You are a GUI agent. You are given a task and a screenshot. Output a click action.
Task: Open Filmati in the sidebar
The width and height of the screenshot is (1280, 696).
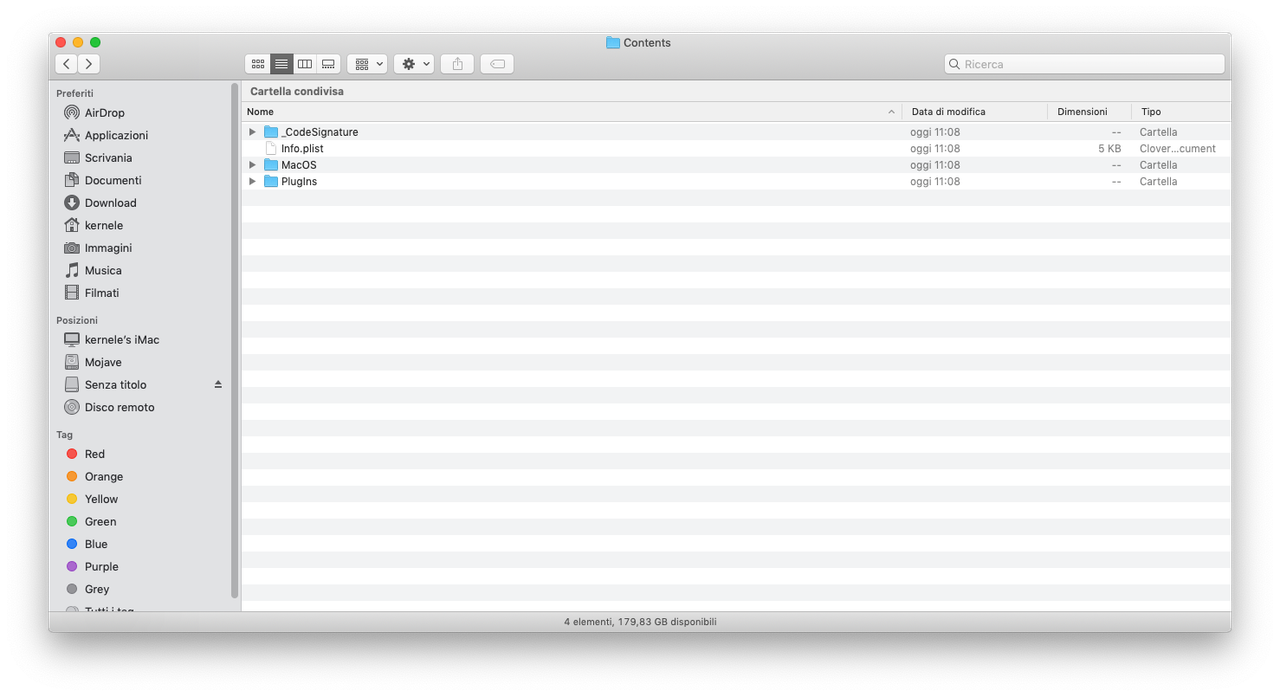(101, 293)
